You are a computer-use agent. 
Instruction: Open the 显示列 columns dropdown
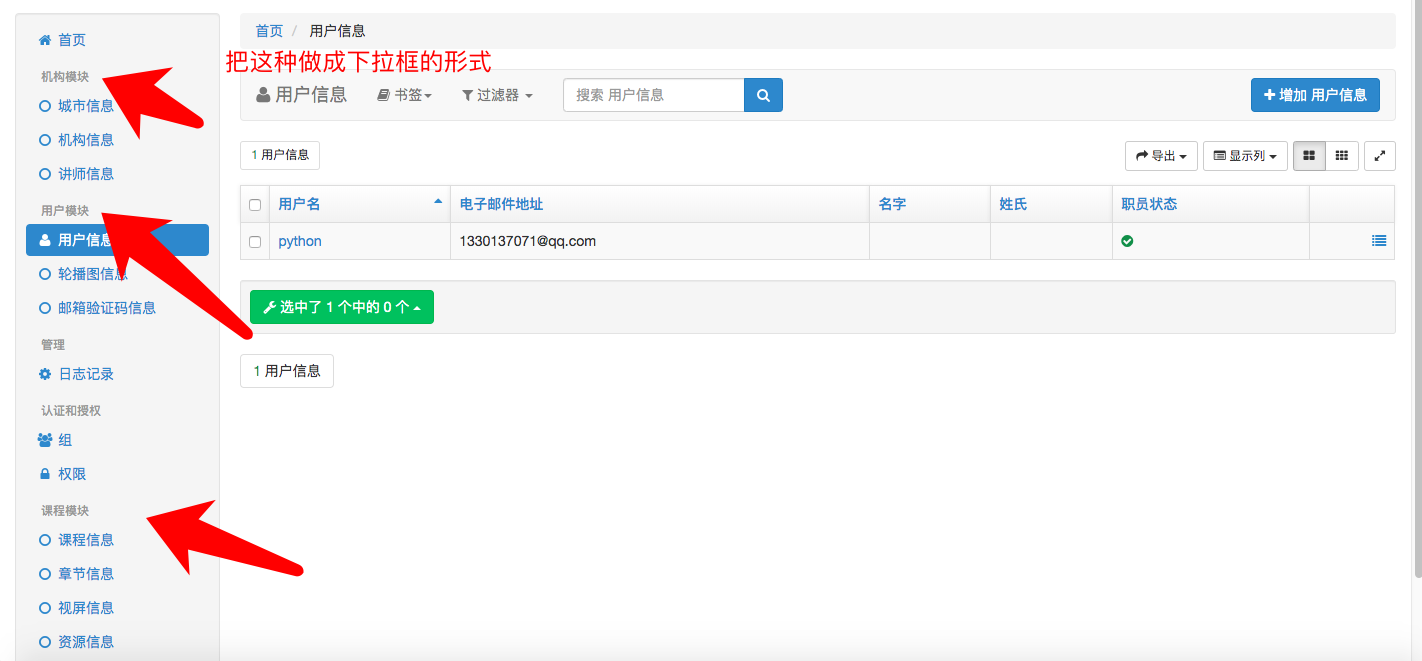coord(1244,155)
